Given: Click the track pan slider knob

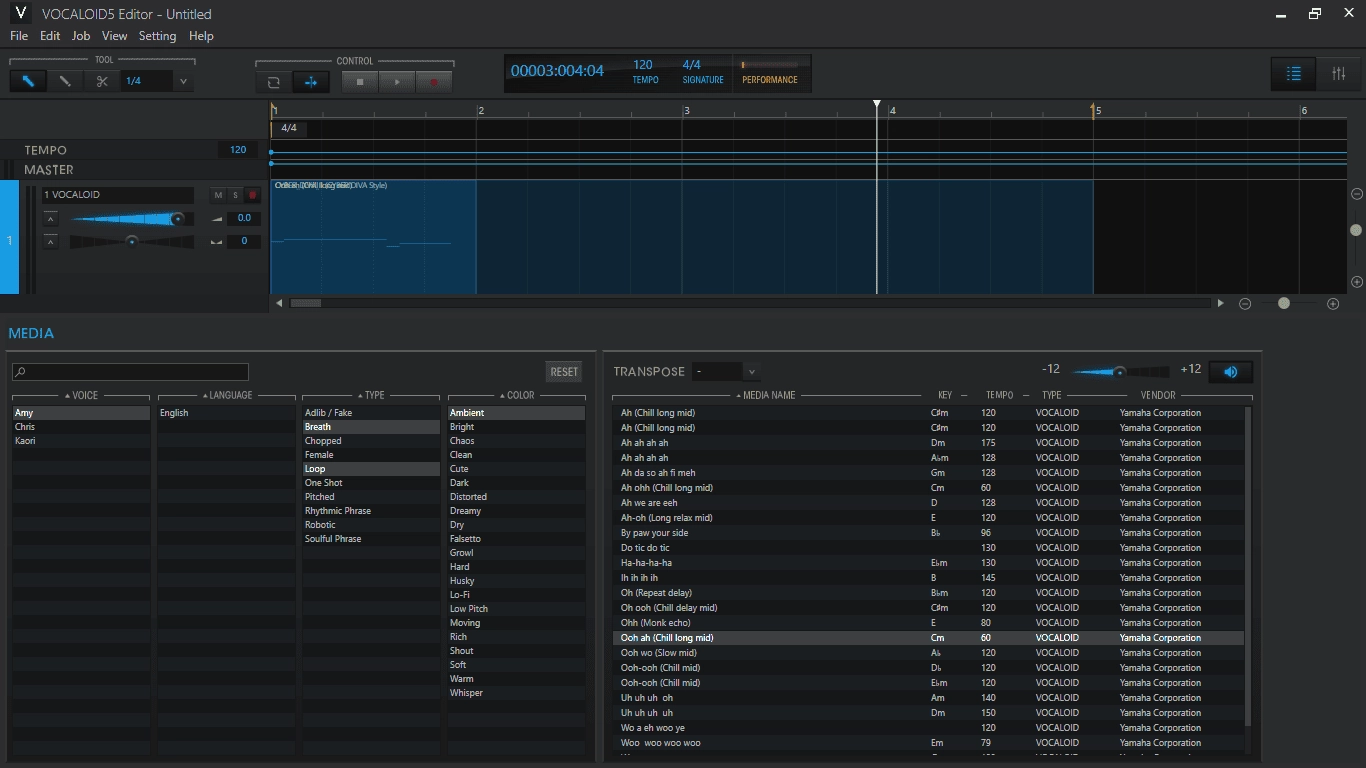Looking at the screenshot, I should tap(131, 241).
